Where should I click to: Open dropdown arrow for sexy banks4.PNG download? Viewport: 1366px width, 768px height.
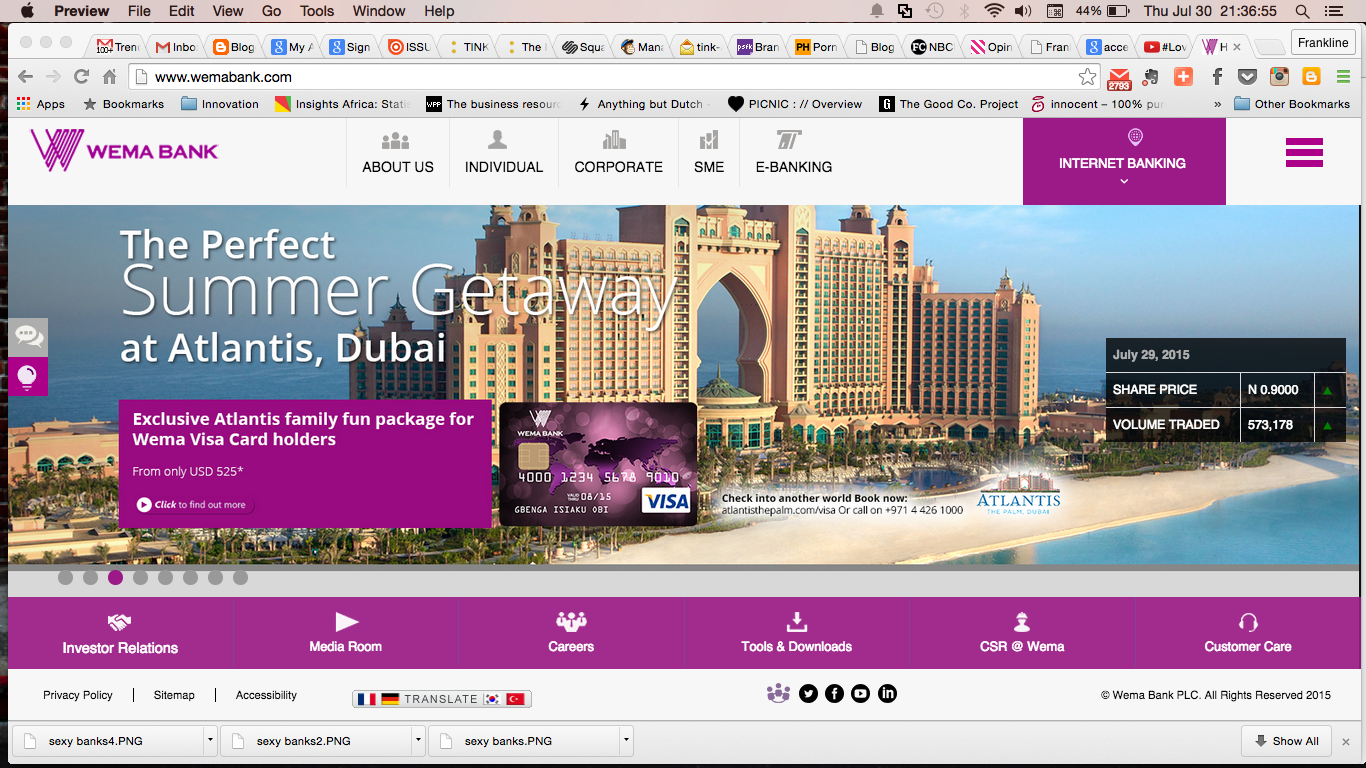coord(210,741)
